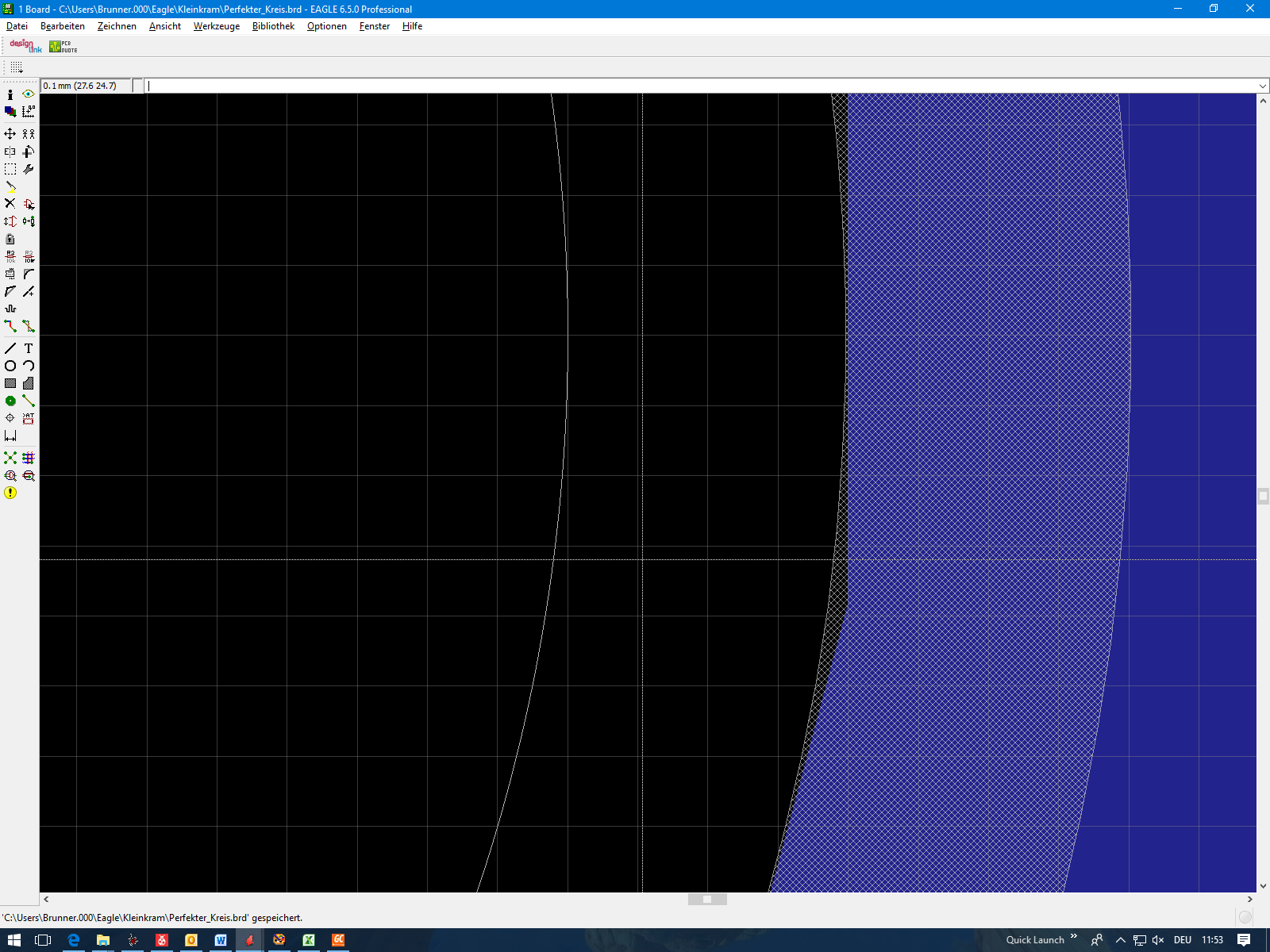Run the DRC check tool

pyautogui.click(x=29, y=475)
